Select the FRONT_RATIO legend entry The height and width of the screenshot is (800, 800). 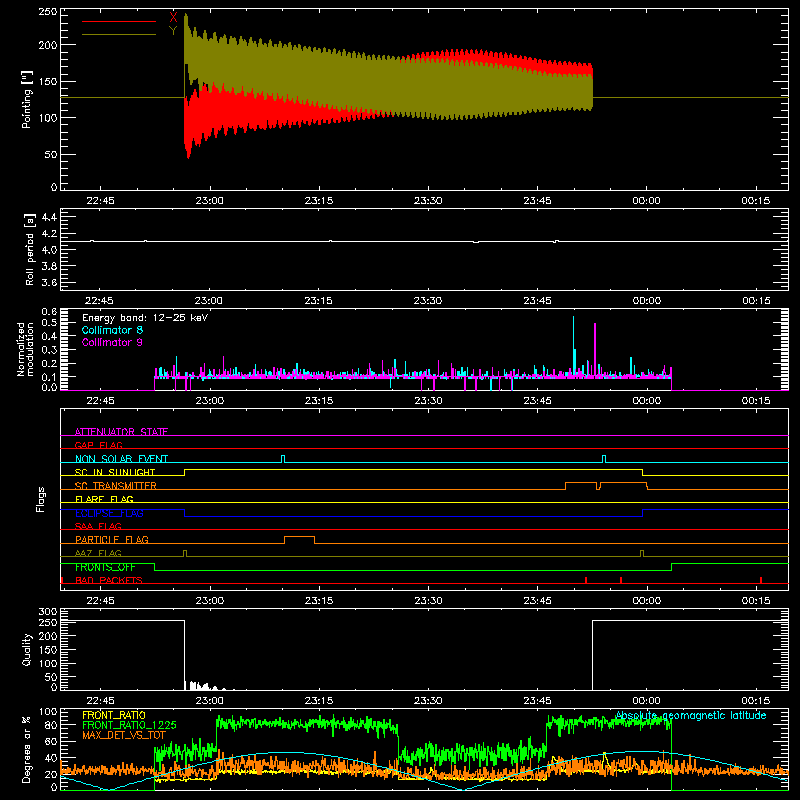114,715
